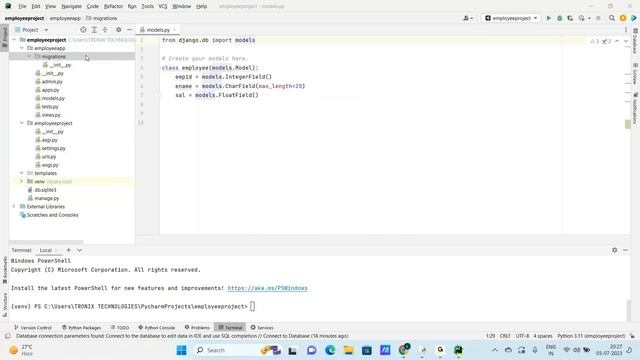Open File Explorer from taskbar

[349, 350]
